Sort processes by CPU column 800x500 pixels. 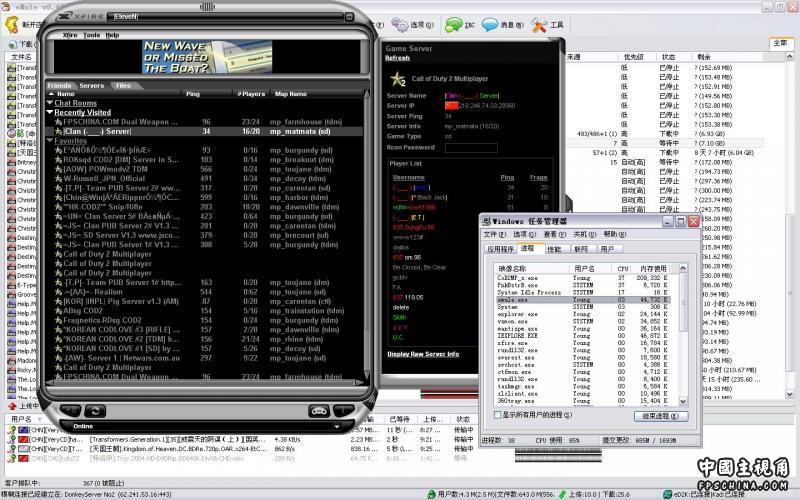pyautogui.click(x=623, y=268)
